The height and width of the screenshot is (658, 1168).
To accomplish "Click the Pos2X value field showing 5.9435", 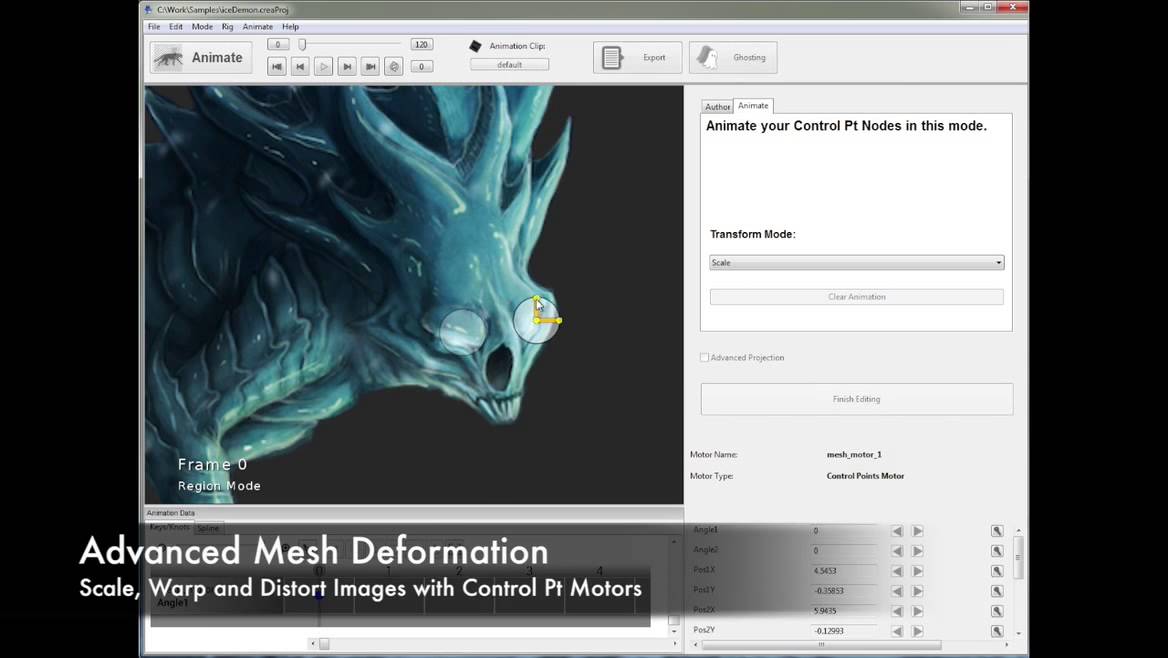I will coord(844,611).
